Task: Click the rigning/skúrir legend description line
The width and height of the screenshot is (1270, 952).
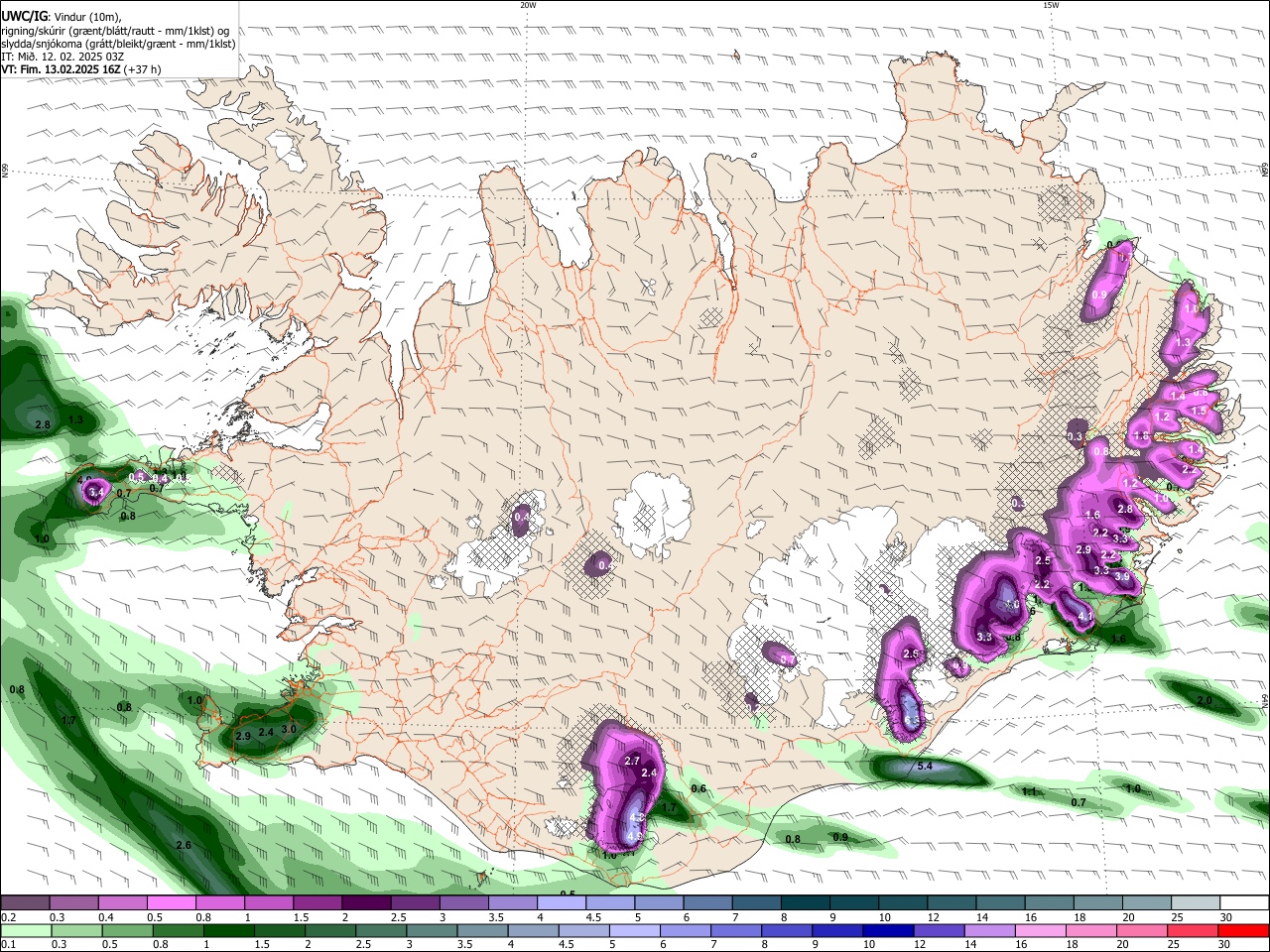Action: coord(115,31)
